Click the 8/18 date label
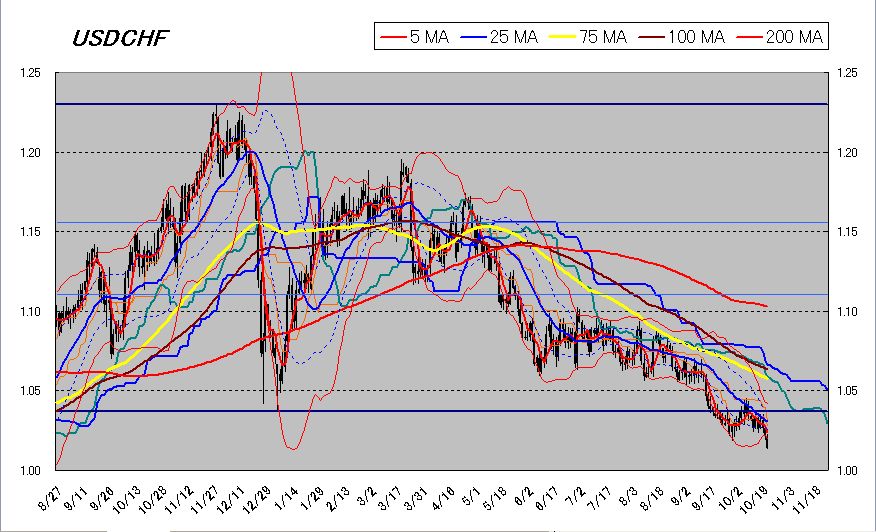 651,498
